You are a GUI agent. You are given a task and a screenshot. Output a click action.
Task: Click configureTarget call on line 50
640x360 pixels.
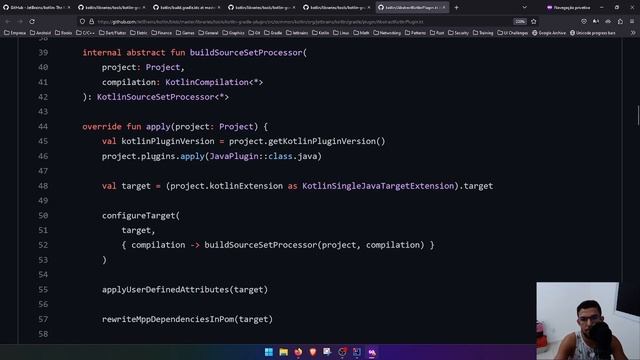(138, 216)
